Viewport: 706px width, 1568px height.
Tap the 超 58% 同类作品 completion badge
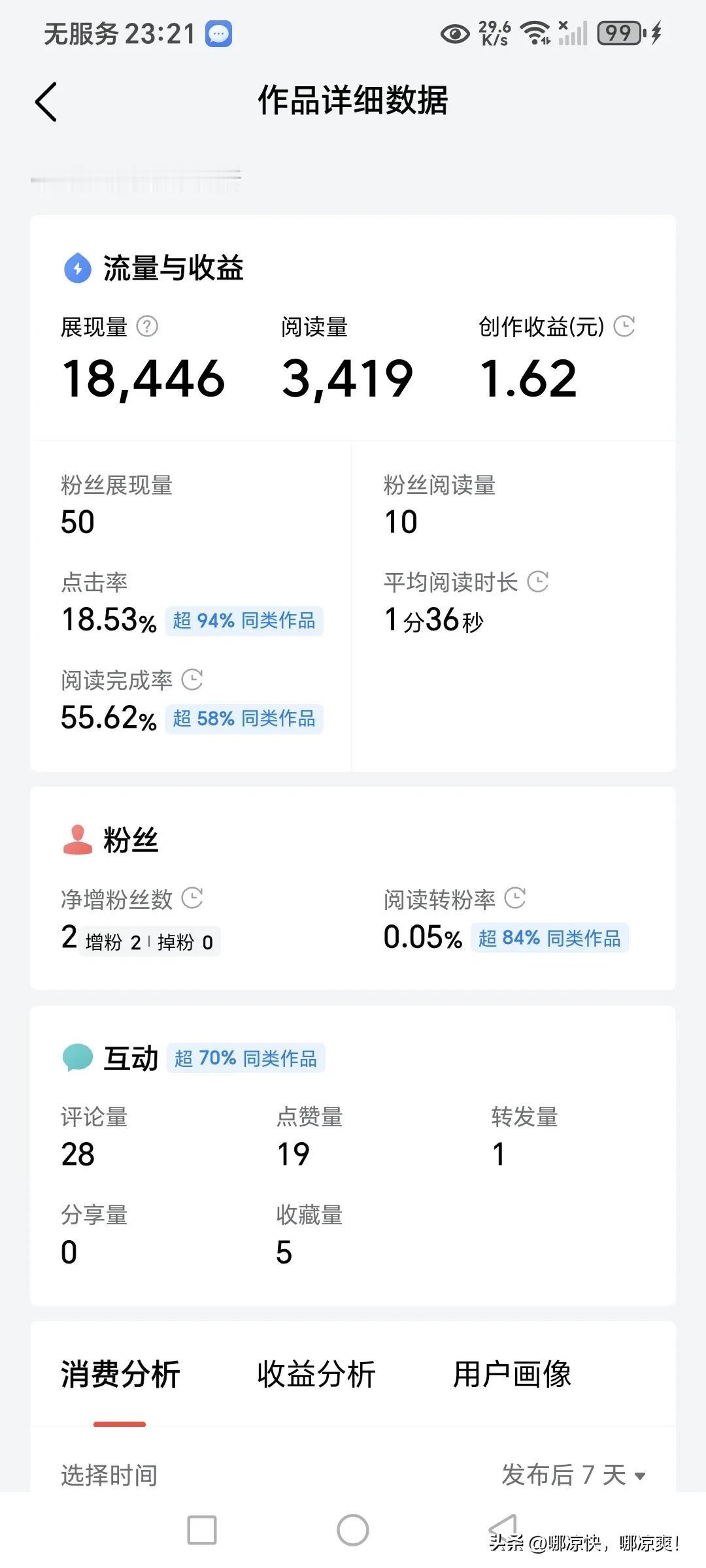pos(244,719)
